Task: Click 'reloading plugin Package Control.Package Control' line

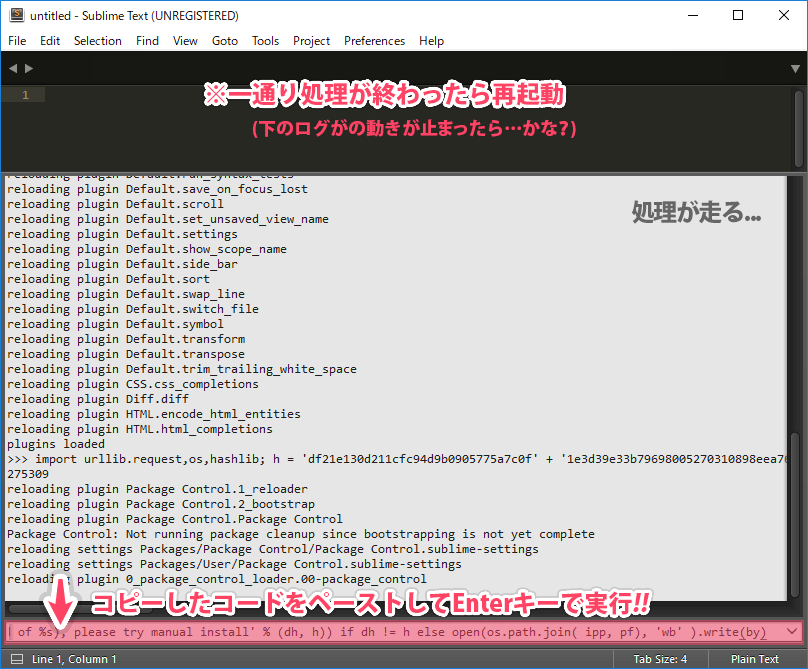Action: [175, 519]
